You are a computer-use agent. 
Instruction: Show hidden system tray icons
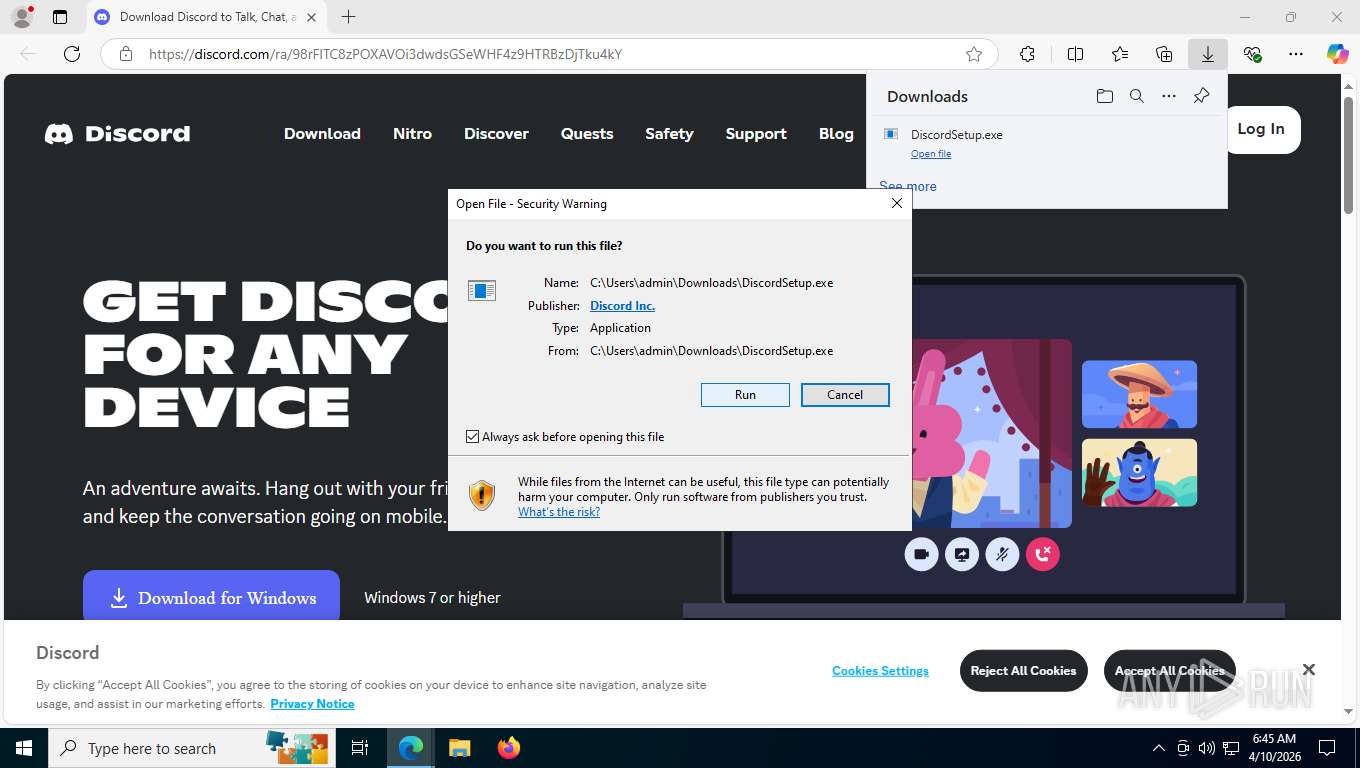(1158, 748)
